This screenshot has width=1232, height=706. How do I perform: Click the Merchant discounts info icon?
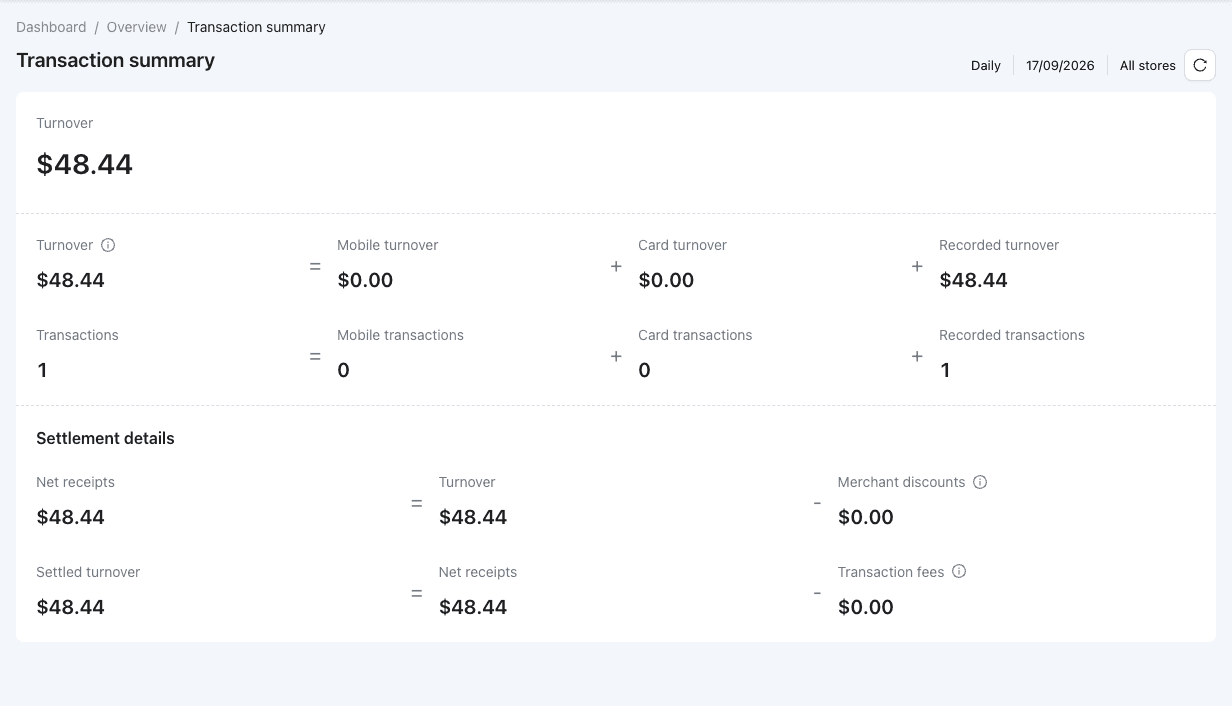980,482
